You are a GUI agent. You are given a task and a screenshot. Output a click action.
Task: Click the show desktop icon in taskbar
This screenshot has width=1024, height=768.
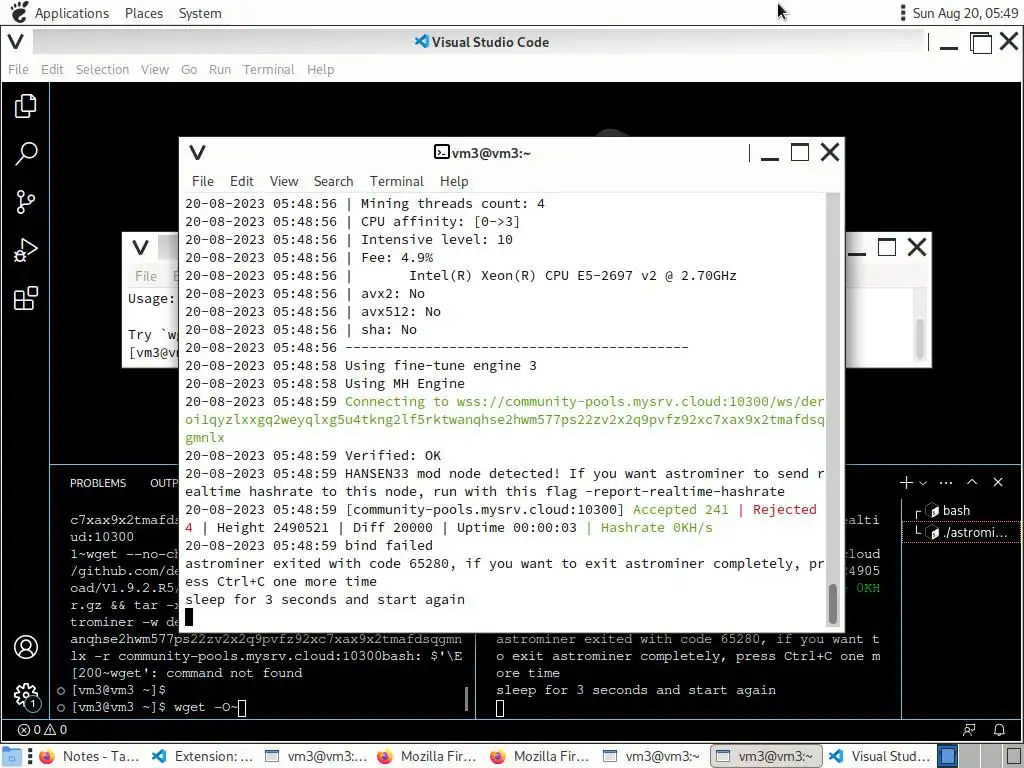tap(11, 756)
